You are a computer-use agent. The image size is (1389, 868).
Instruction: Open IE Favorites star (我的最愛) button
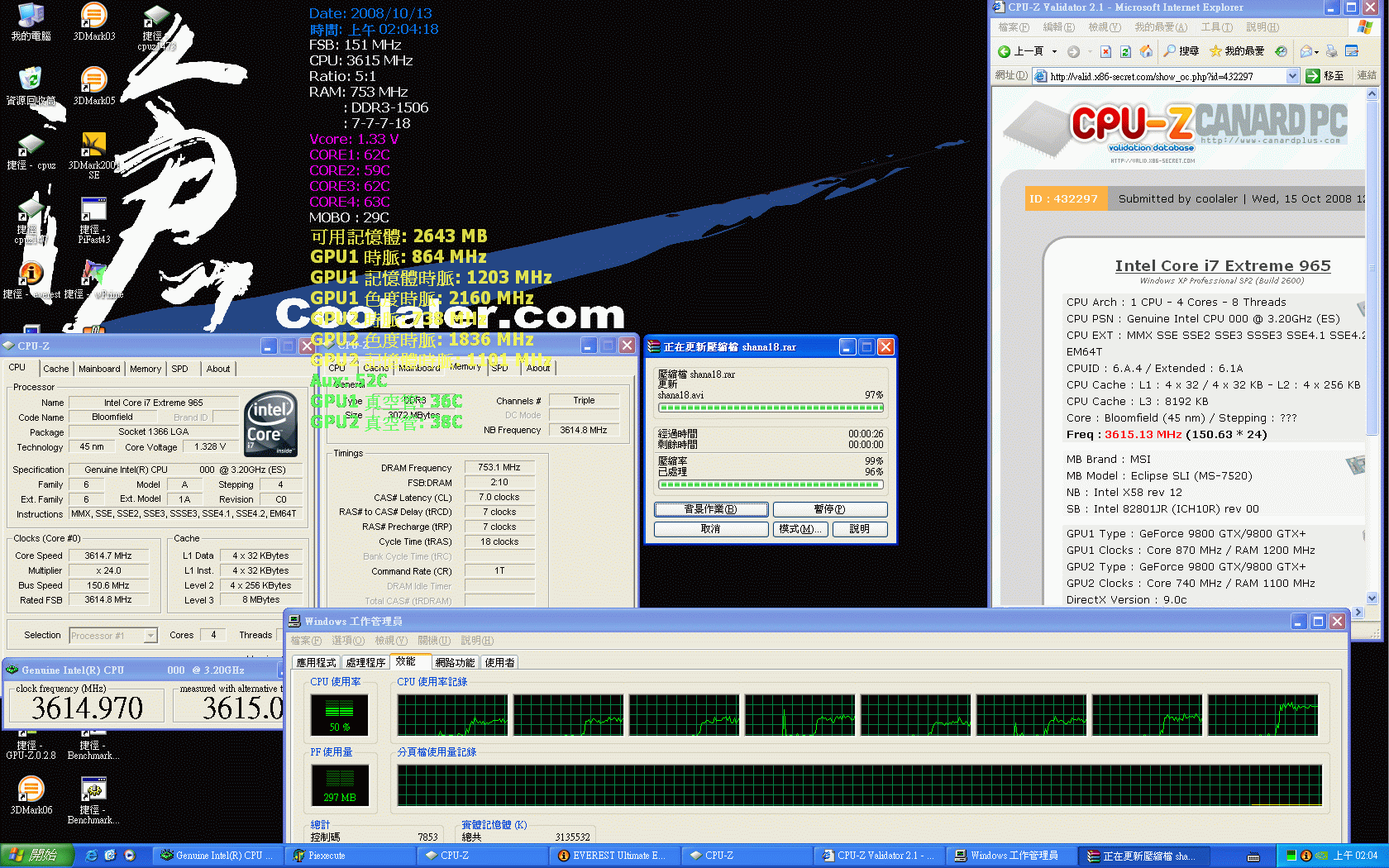pyautogui.click(x=1237, y=51)
